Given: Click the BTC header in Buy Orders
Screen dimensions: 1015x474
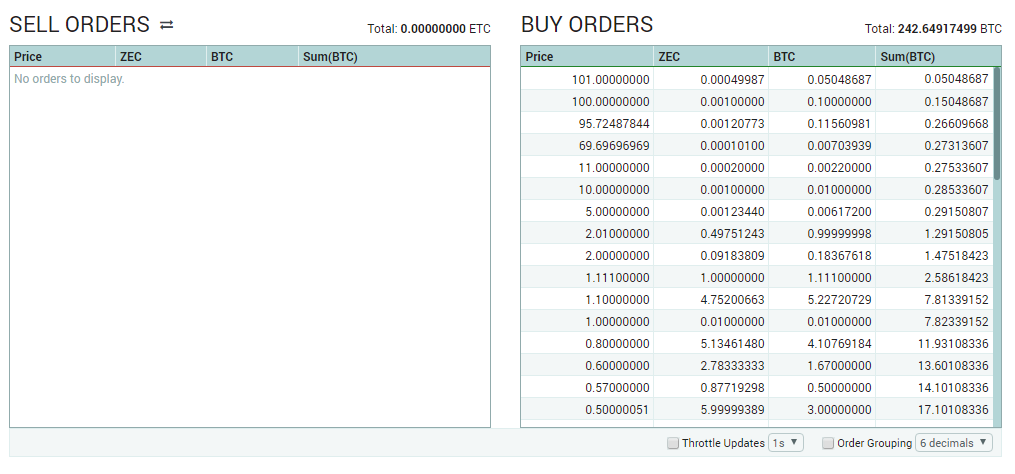Looking at the screenshot, I should pyautogui.click(x=822, y=56).
